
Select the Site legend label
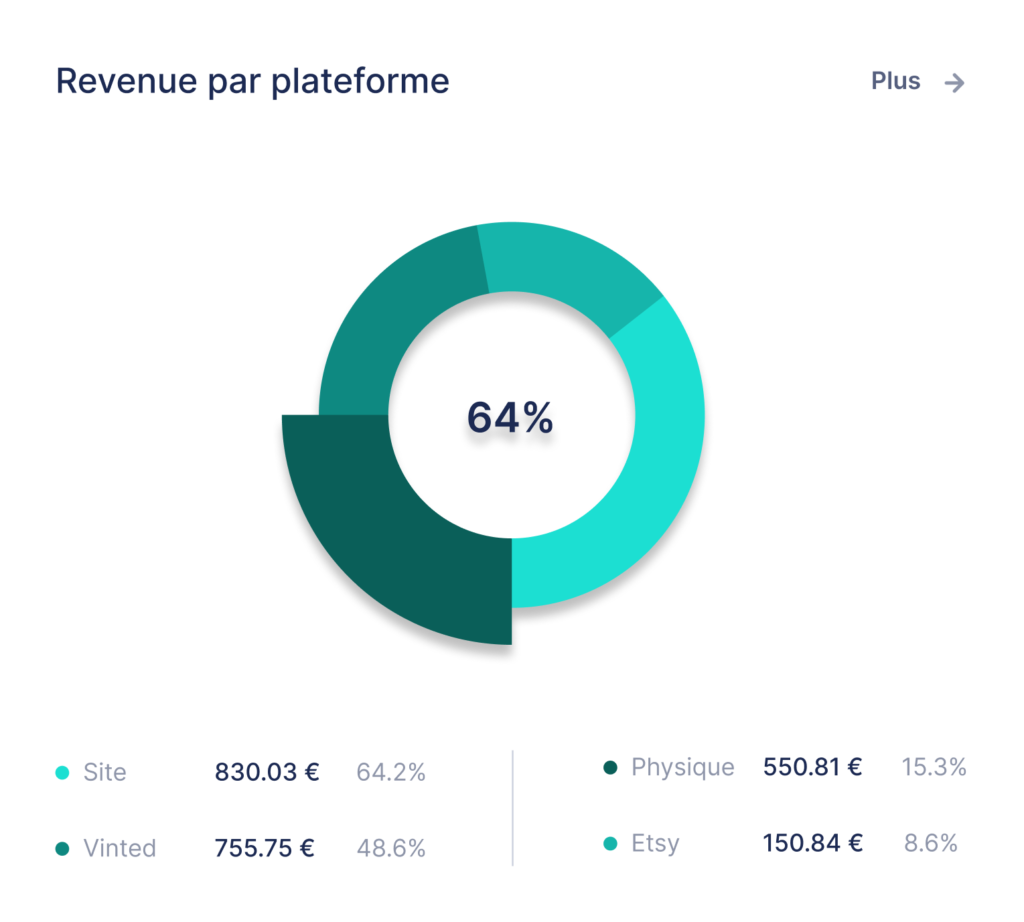click(105, 773)
